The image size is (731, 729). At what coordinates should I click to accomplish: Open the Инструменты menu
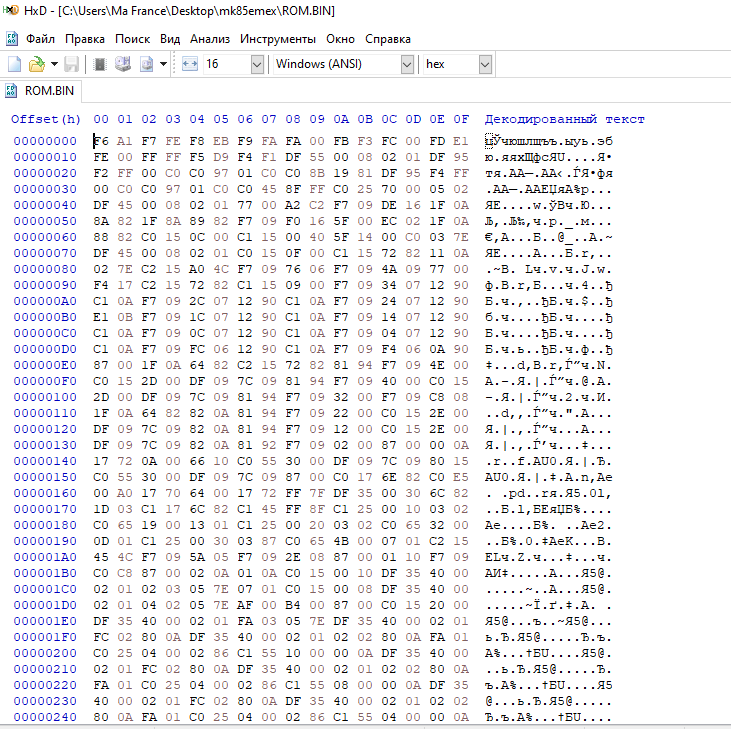(x=278, y=39)
